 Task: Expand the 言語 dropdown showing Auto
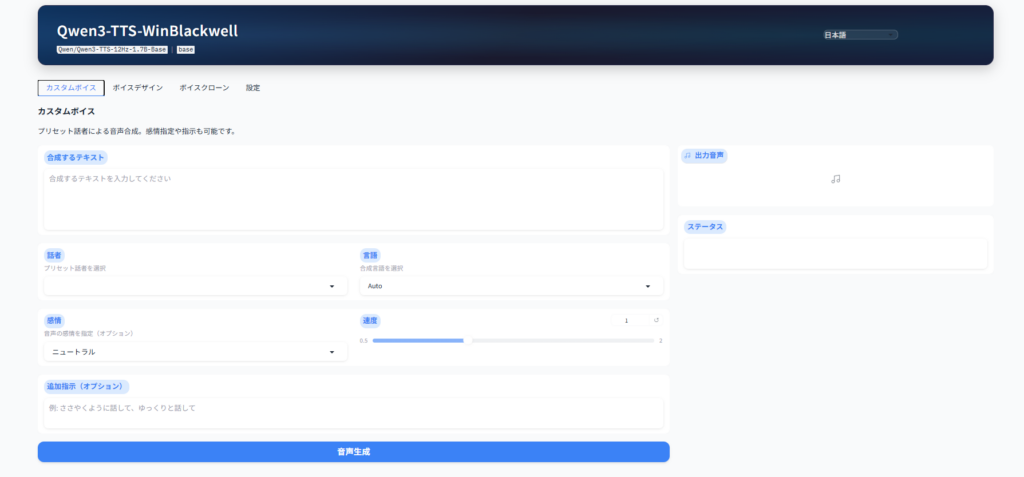point(511,286)
